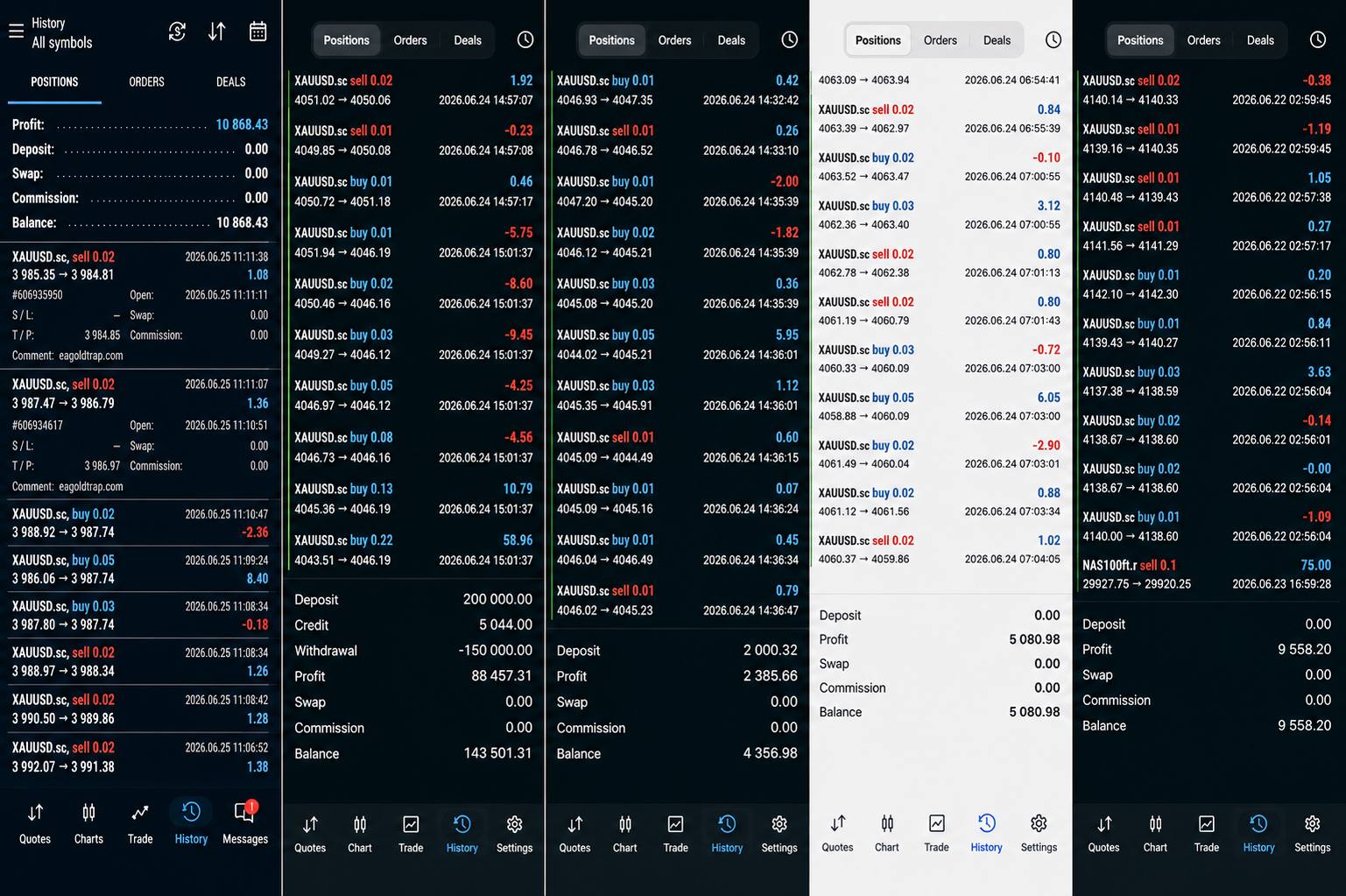
Task: Open Chart in panel with balance 4 356.98
Action: click(x=625, y=834)
